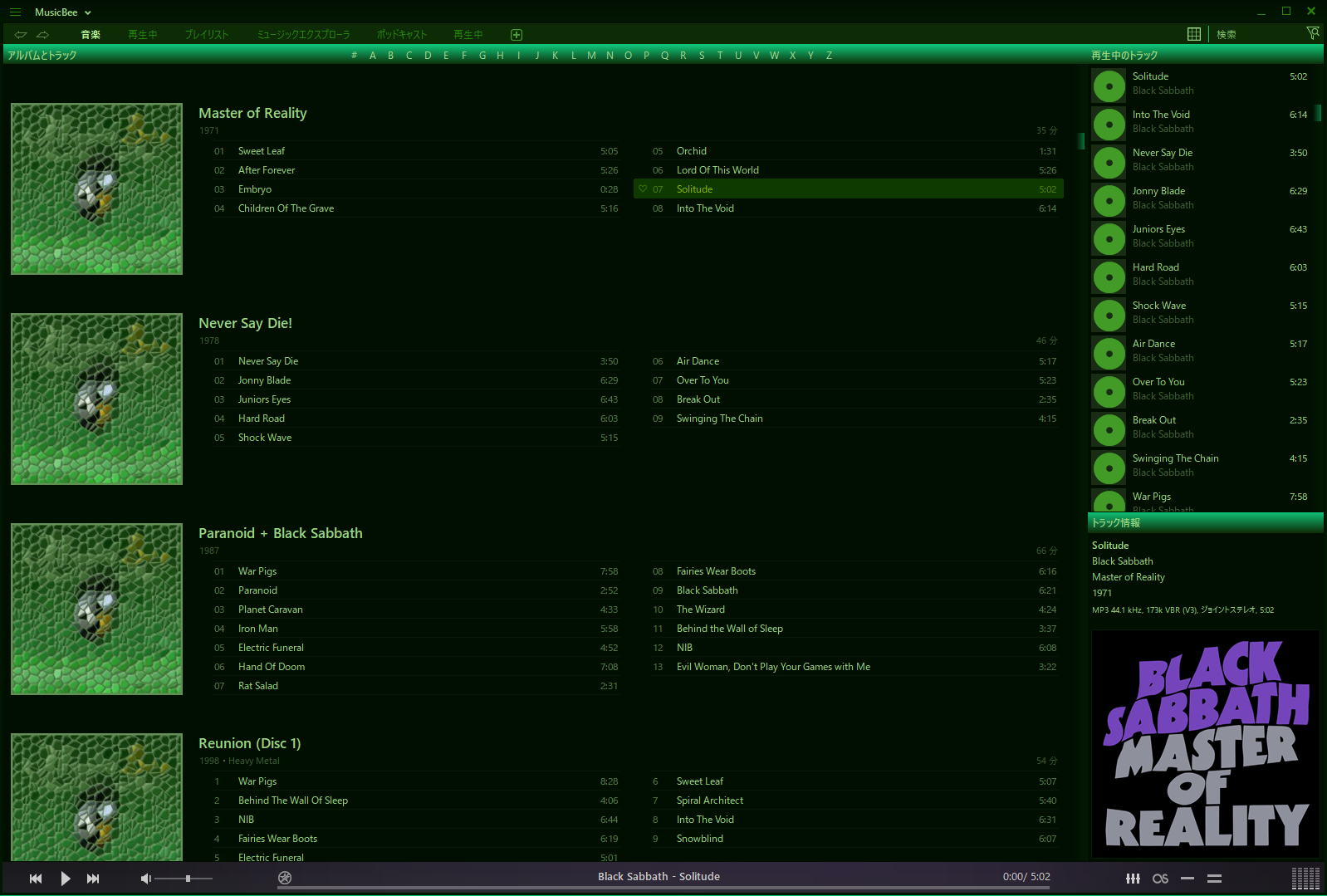Click disc icon beside Juniors Eyes in now-playing list
Viewport: 1327px width, 896px height.
(x=1109, y=239)
